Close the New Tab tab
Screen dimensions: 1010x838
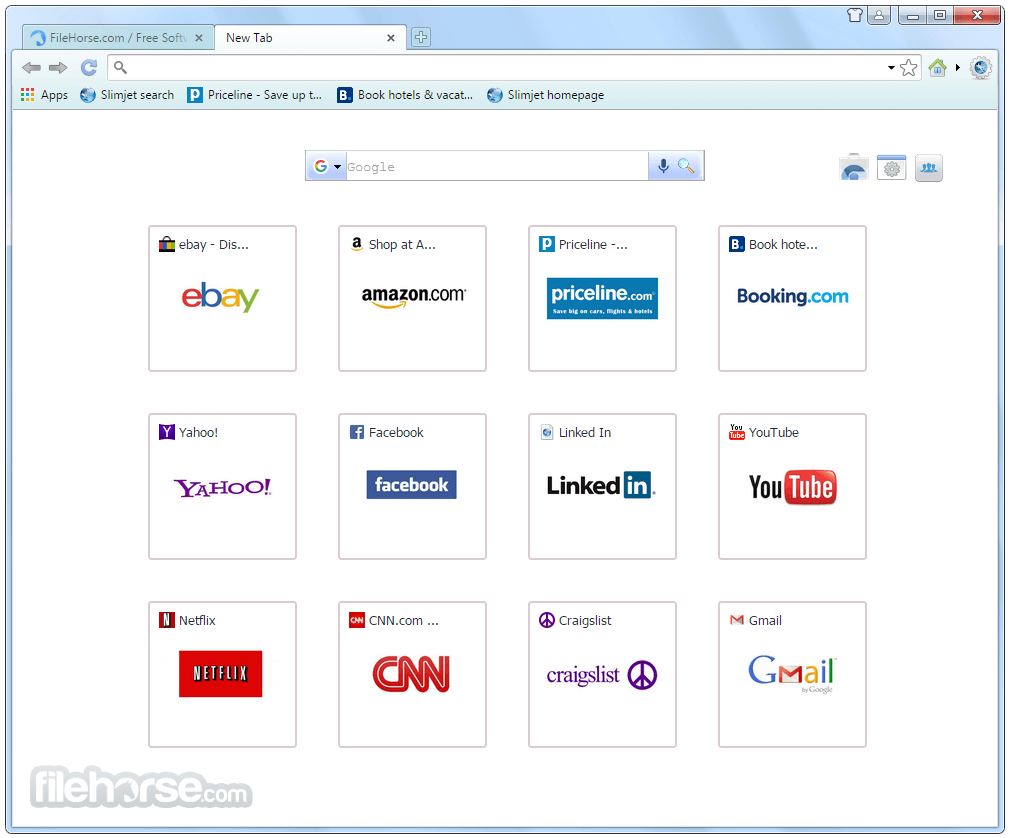390,38
